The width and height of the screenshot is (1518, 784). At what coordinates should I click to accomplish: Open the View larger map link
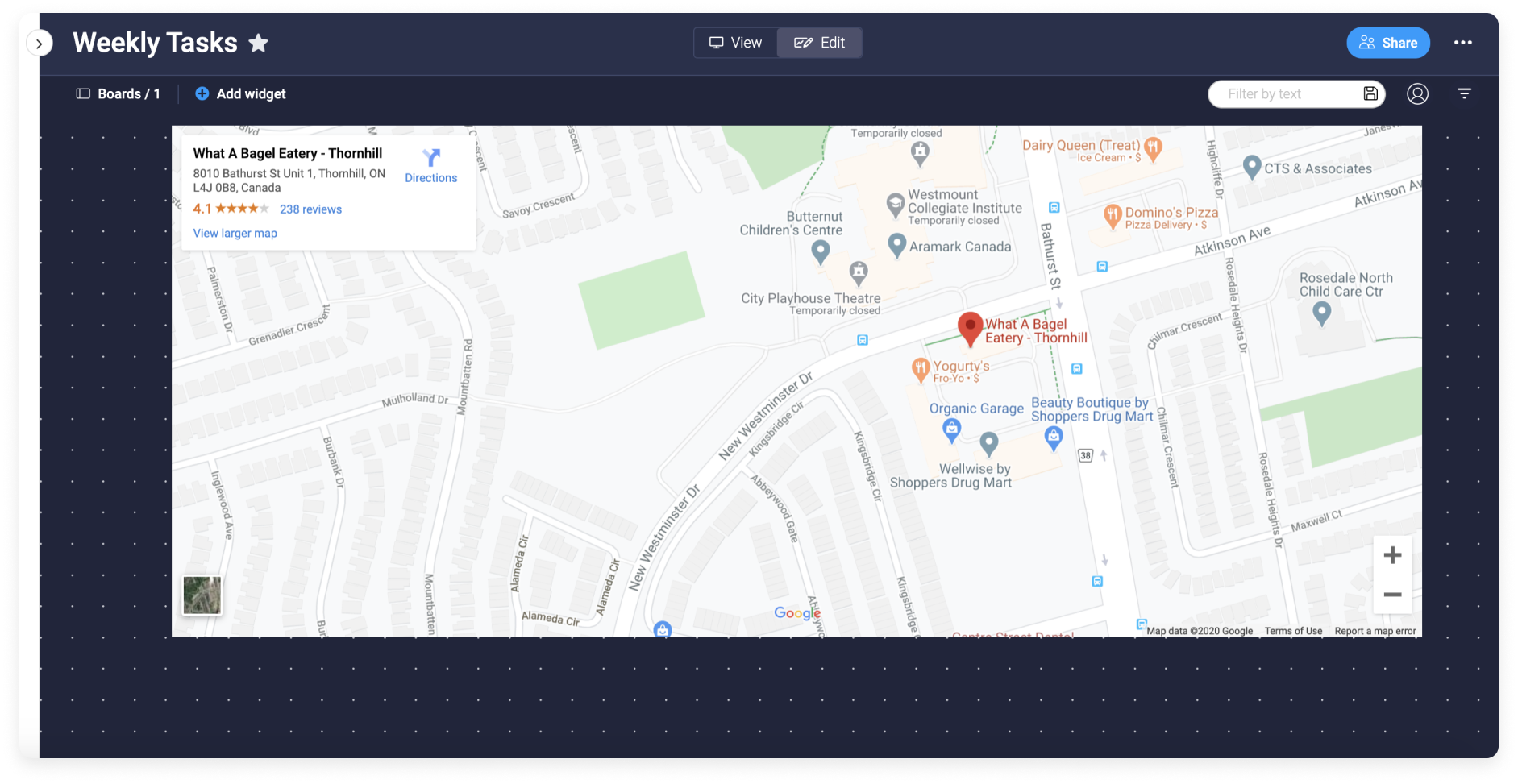point(235,234)
